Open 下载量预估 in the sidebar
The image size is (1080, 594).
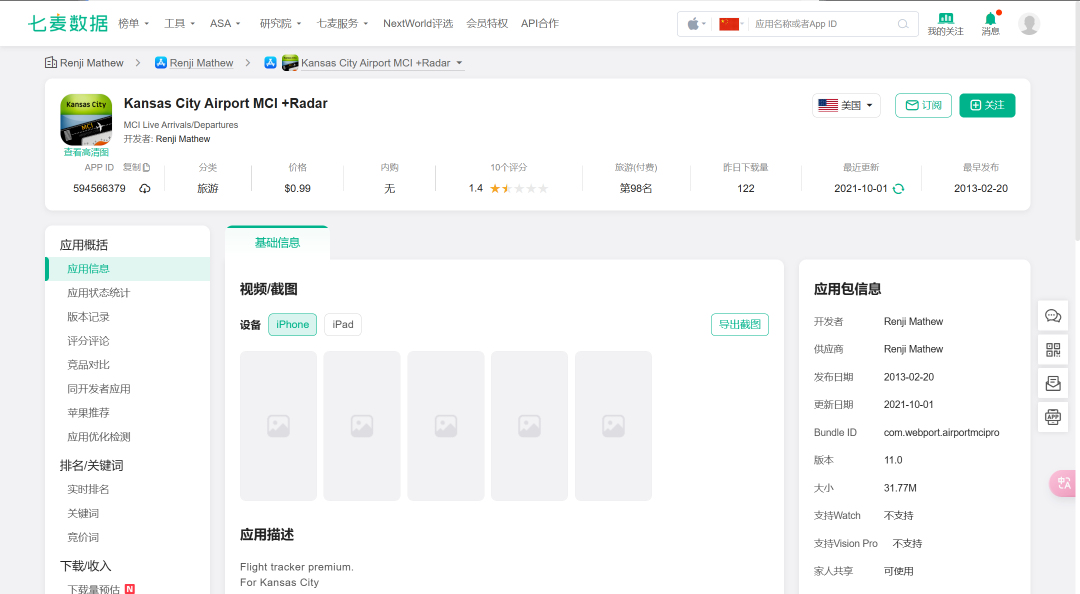94,589
